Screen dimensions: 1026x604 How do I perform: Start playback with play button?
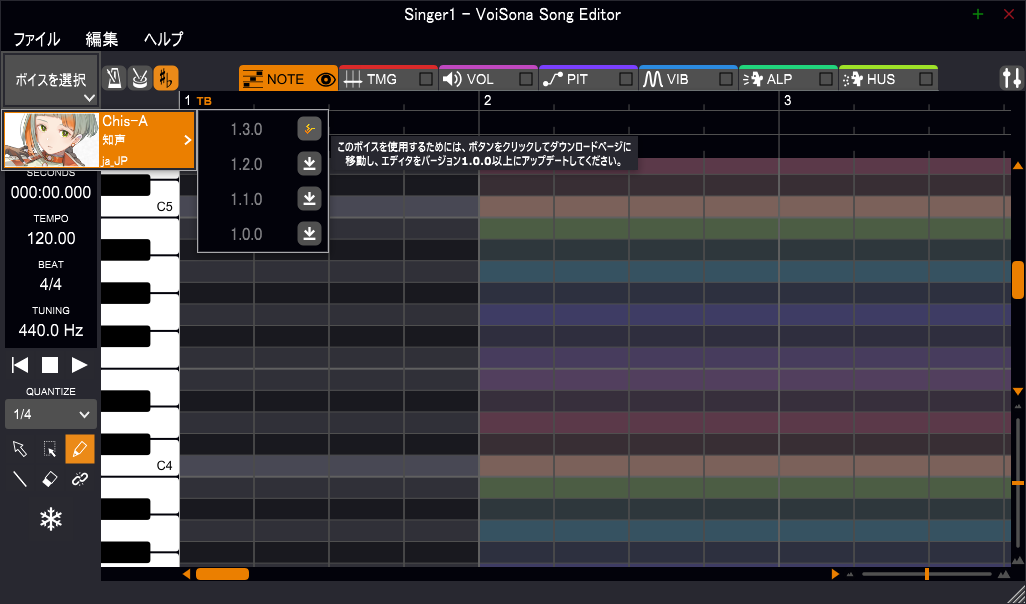click(x=80, y=365)
